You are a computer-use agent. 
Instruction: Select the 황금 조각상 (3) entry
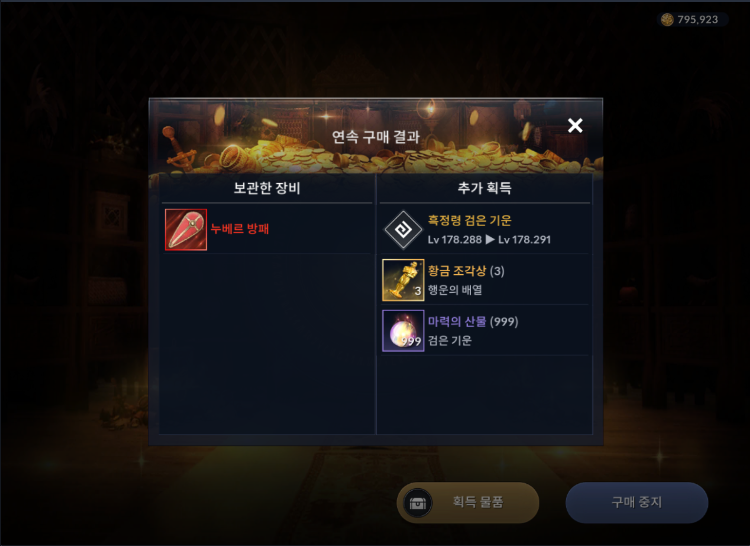point(485,280)
